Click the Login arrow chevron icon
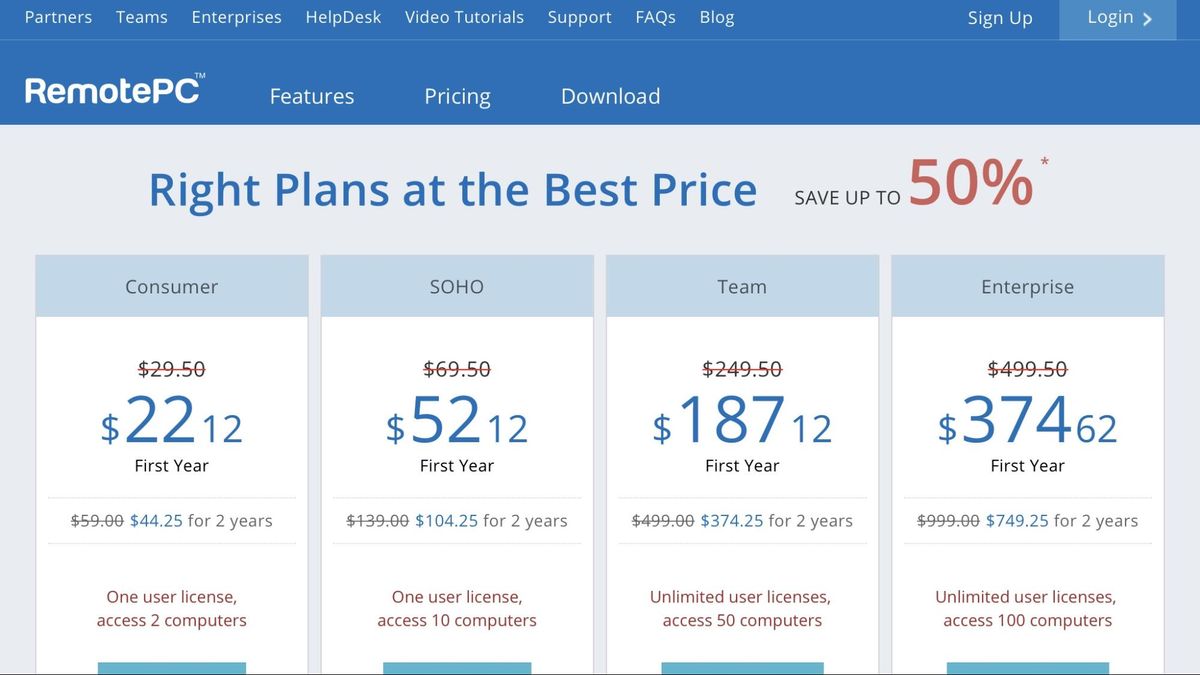 pos(1149,18)
